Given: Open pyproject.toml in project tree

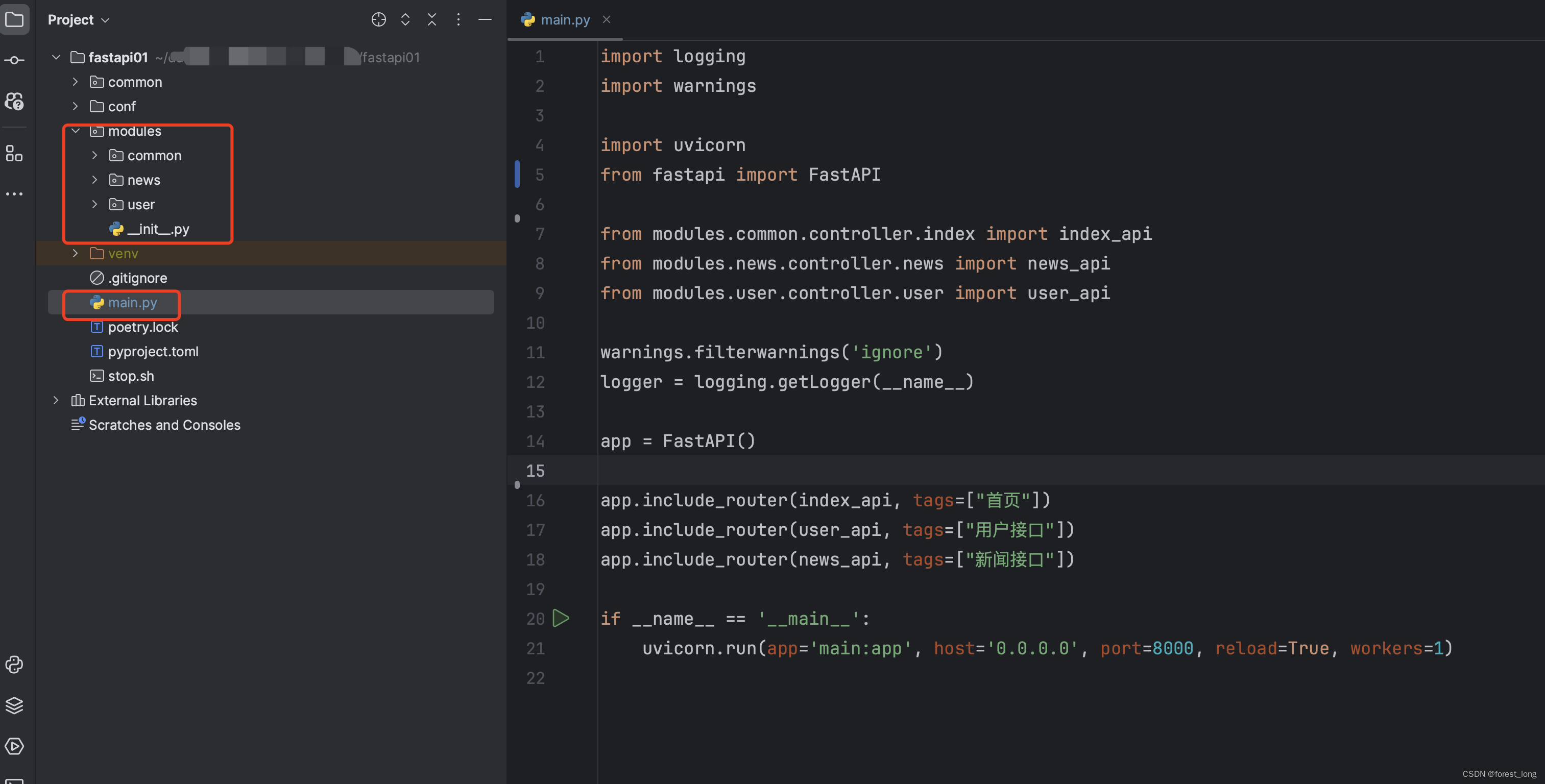Looking at the screenshot, I should [x=153, y=352].
